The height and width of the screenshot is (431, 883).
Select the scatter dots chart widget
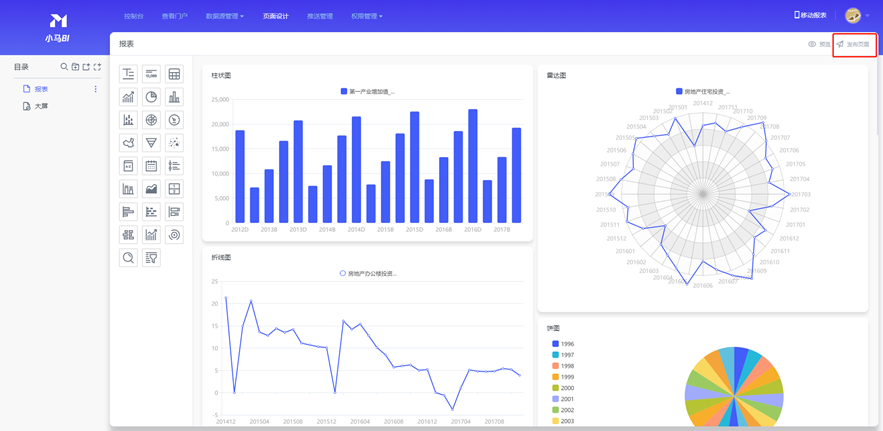(175, 143)
